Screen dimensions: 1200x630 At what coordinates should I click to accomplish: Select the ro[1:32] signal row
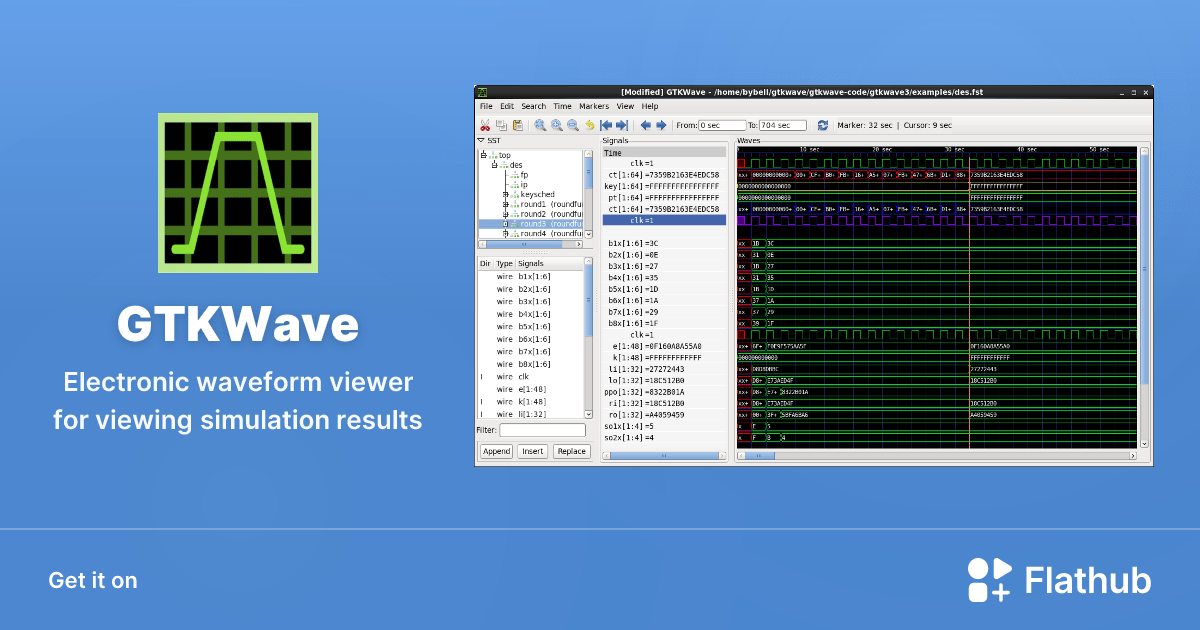[664, 414]
